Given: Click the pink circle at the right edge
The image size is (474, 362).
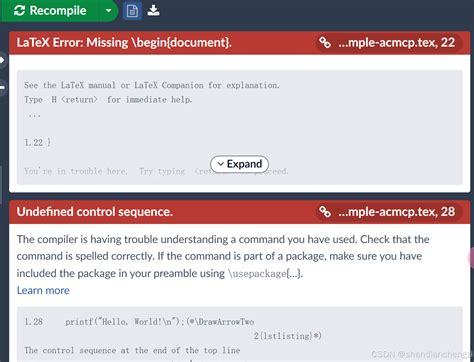Looking at the screenshot, I should point(471,258).
